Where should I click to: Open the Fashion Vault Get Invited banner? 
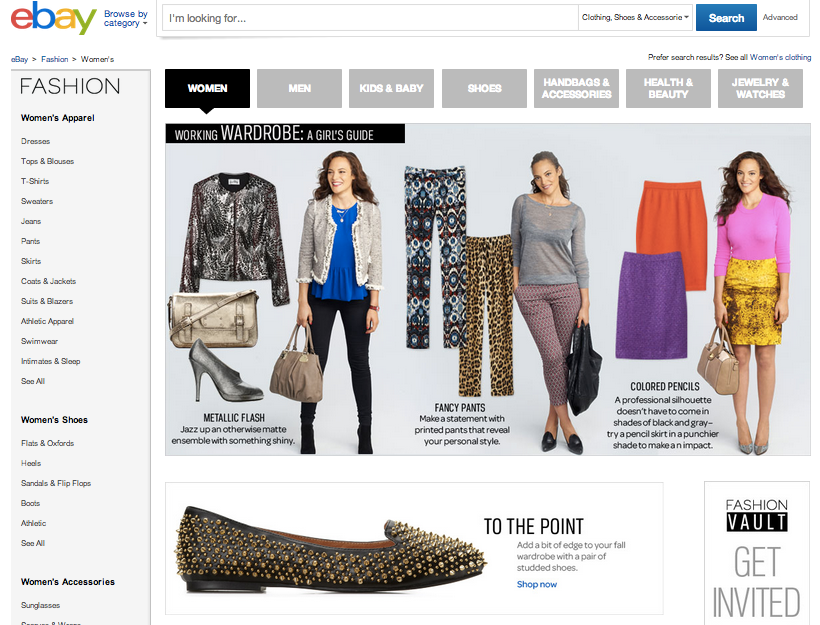click(x=757, y=554)
